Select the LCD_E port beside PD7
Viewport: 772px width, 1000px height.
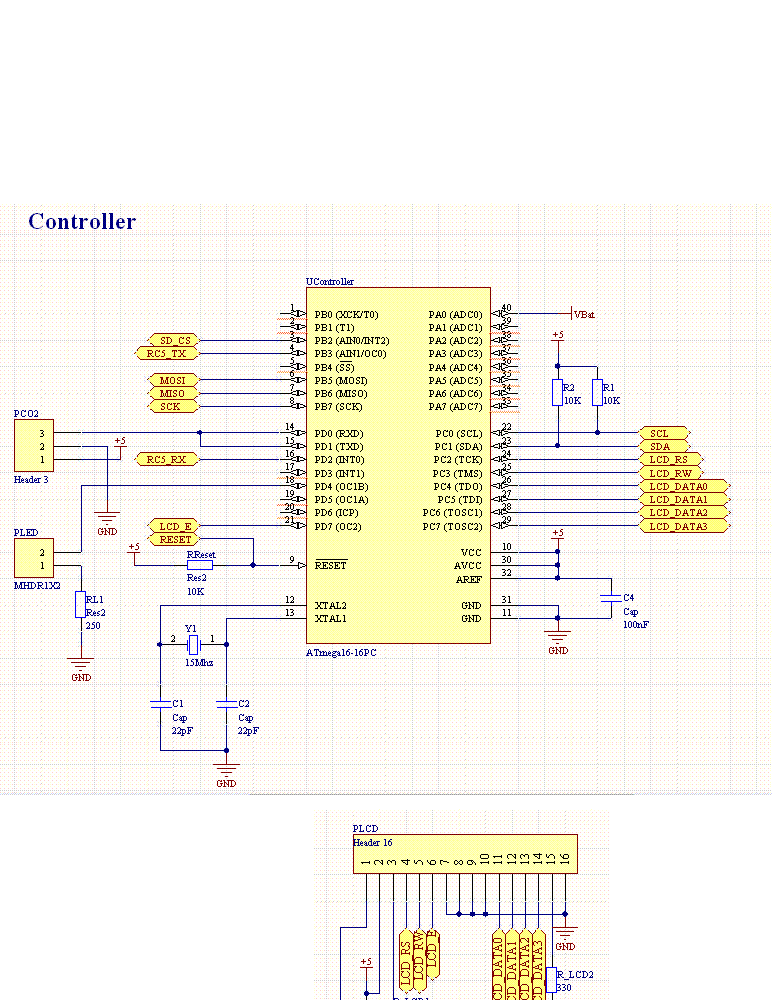[x=174, y=526]
